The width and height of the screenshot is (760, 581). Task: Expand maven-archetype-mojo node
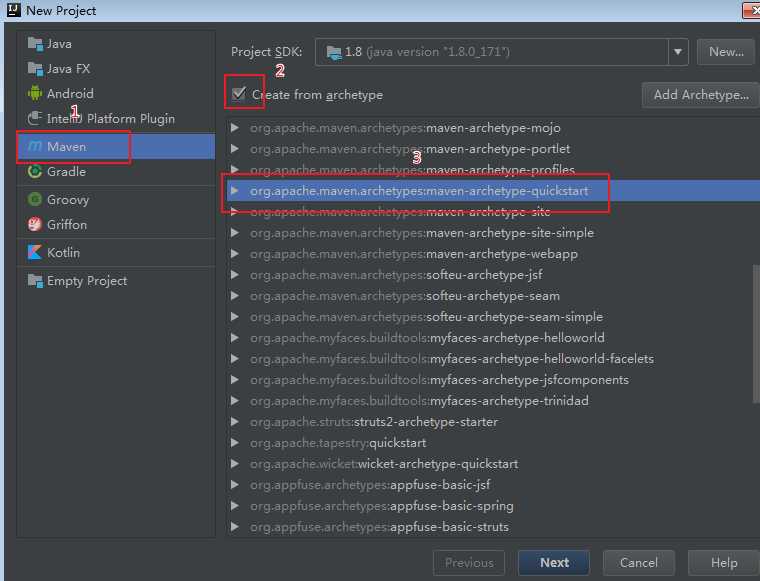click(235, 127)
